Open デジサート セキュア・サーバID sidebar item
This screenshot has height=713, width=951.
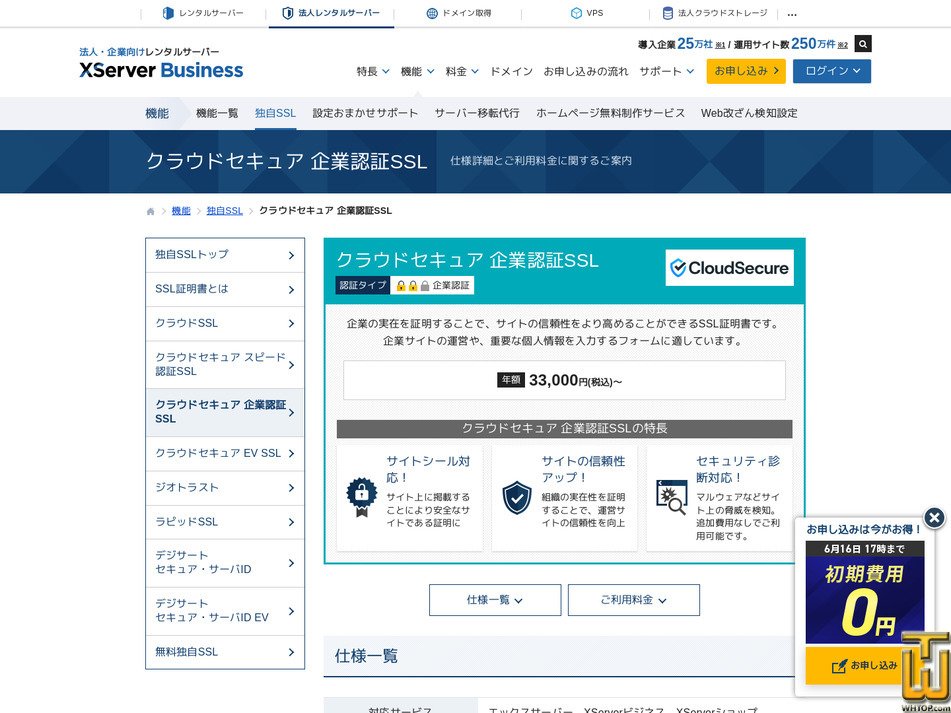(225, 563)
